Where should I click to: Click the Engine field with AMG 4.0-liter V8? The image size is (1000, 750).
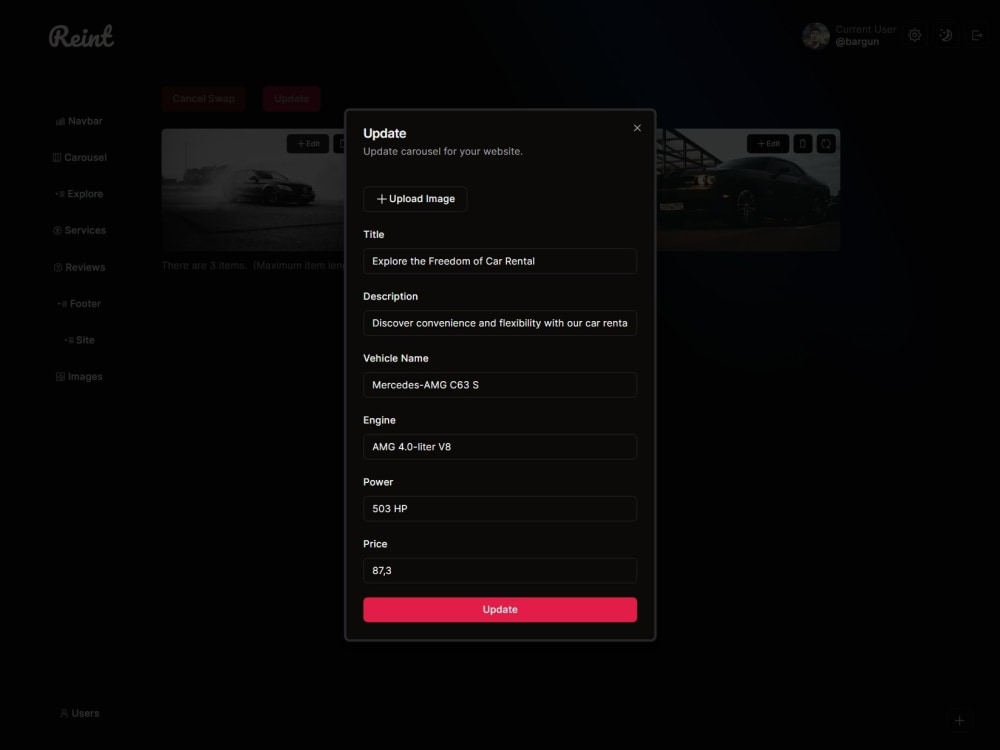(x=500, y=446)
